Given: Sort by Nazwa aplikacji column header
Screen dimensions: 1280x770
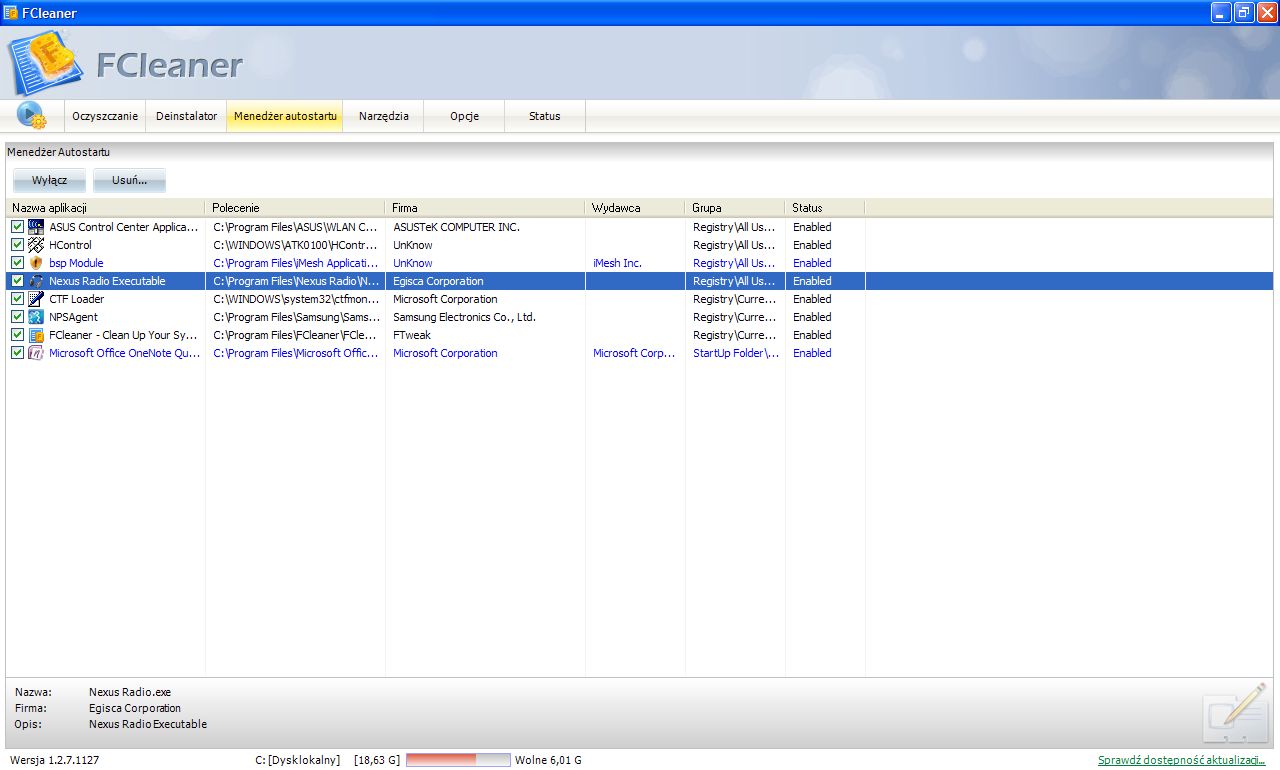Looking at the screenshot, I should (105, 208).
